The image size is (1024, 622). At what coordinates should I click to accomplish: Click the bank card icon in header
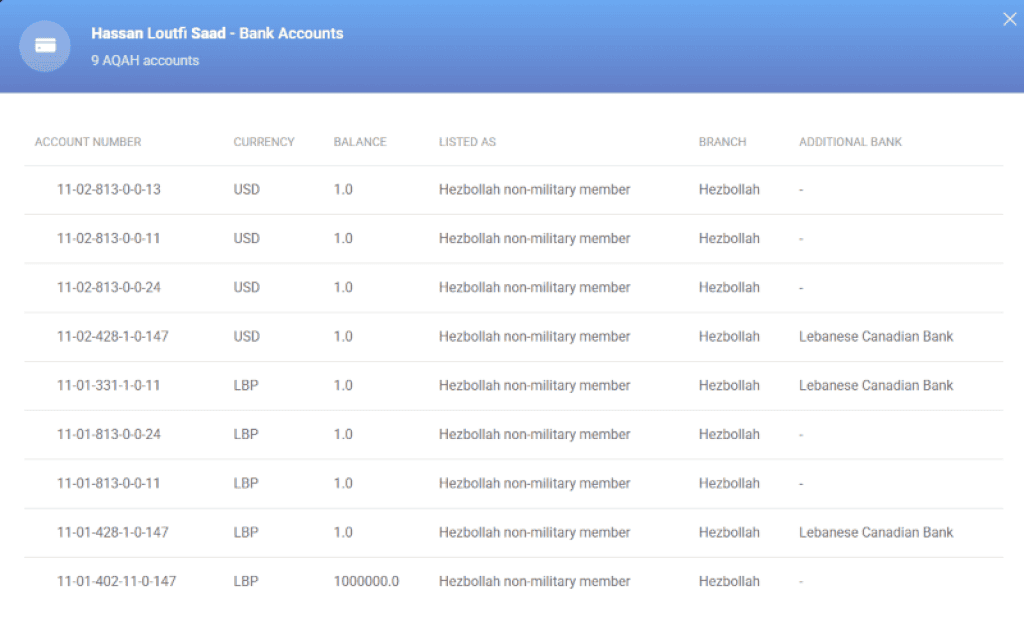coord(45,46)
